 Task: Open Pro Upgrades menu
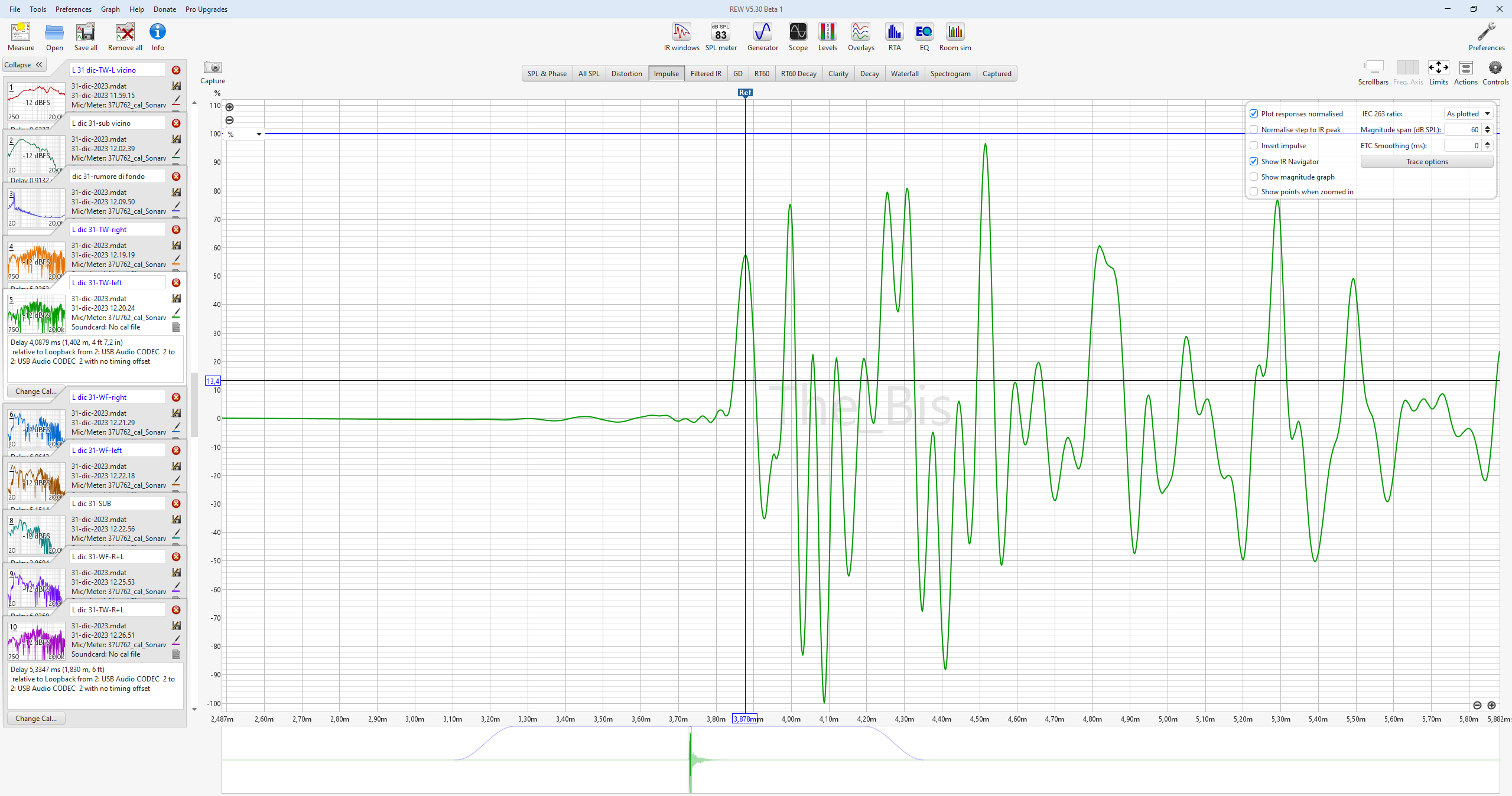[206, 9]
